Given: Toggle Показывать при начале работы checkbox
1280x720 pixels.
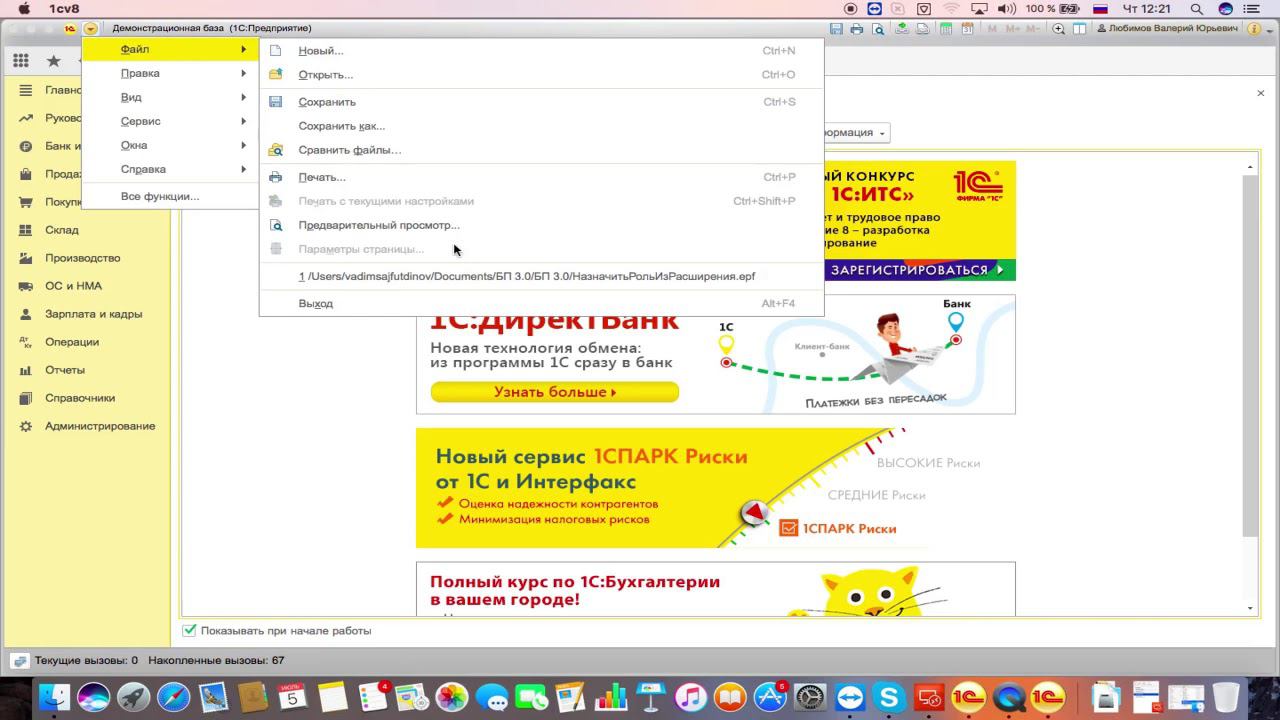Looking at the screenshot, I should [x=189, y=631].
